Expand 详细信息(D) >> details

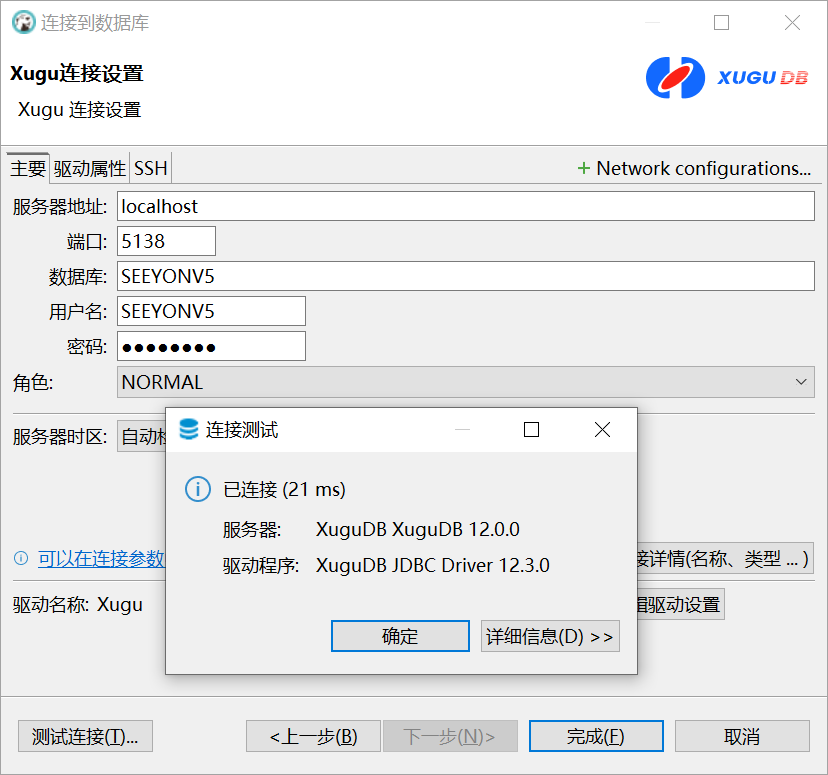(x=550, y=636)
